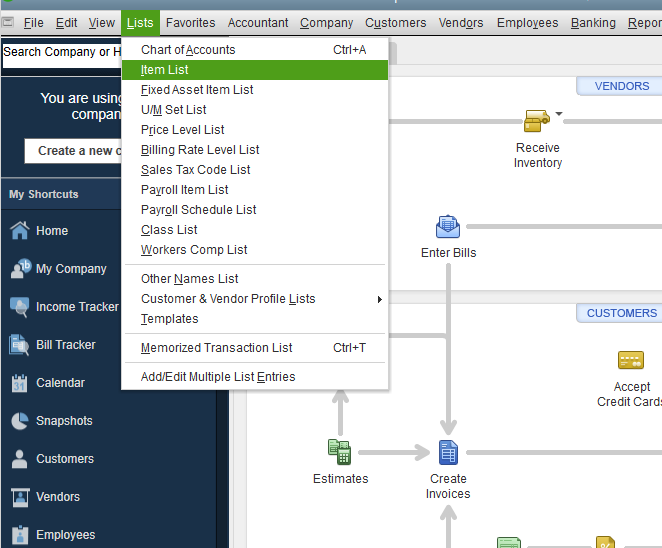Open the Favorites menu
The width and height of the screenshot is (662, 548).
pyautogui.click(x=190, y=22)
